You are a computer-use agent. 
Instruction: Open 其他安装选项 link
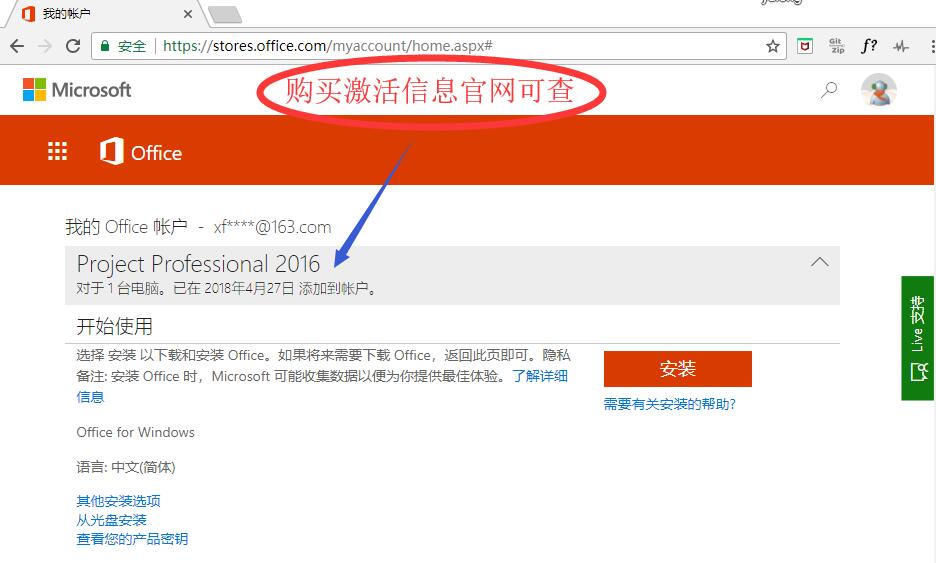pos(118,500)
